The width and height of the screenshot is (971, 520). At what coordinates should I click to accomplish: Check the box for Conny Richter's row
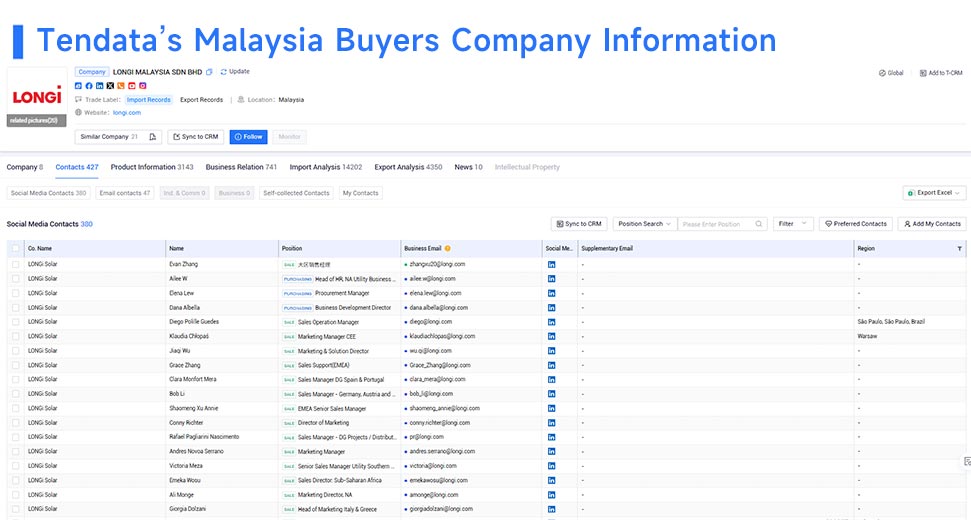(15, 423)
